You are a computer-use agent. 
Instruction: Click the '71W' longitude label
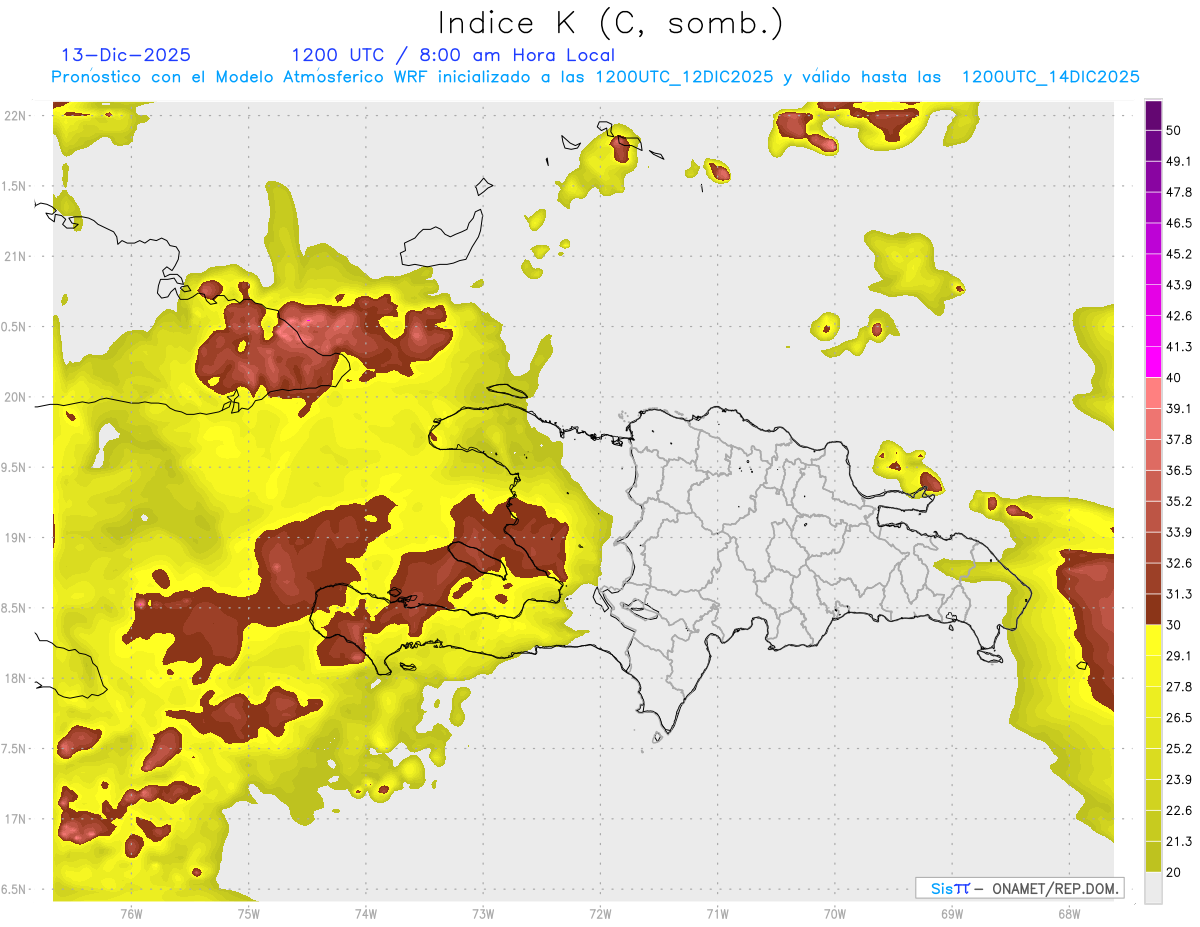point(717,913)
